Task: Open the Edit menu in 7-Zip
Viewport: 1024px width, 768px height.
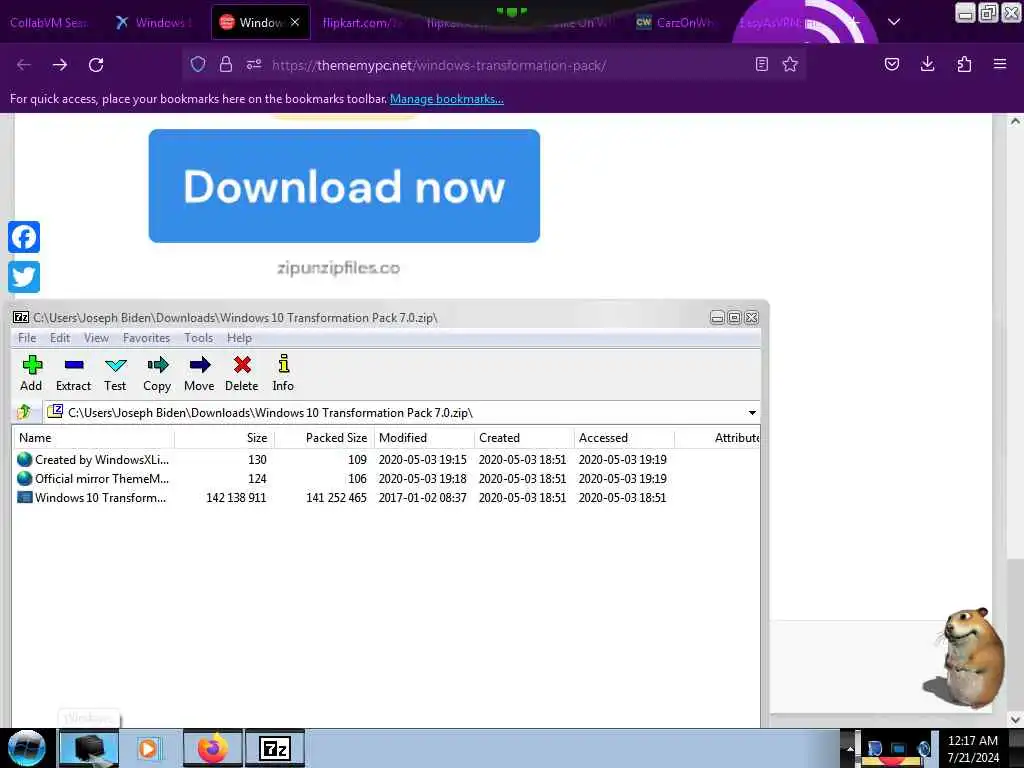Action: tap(59, 338)
